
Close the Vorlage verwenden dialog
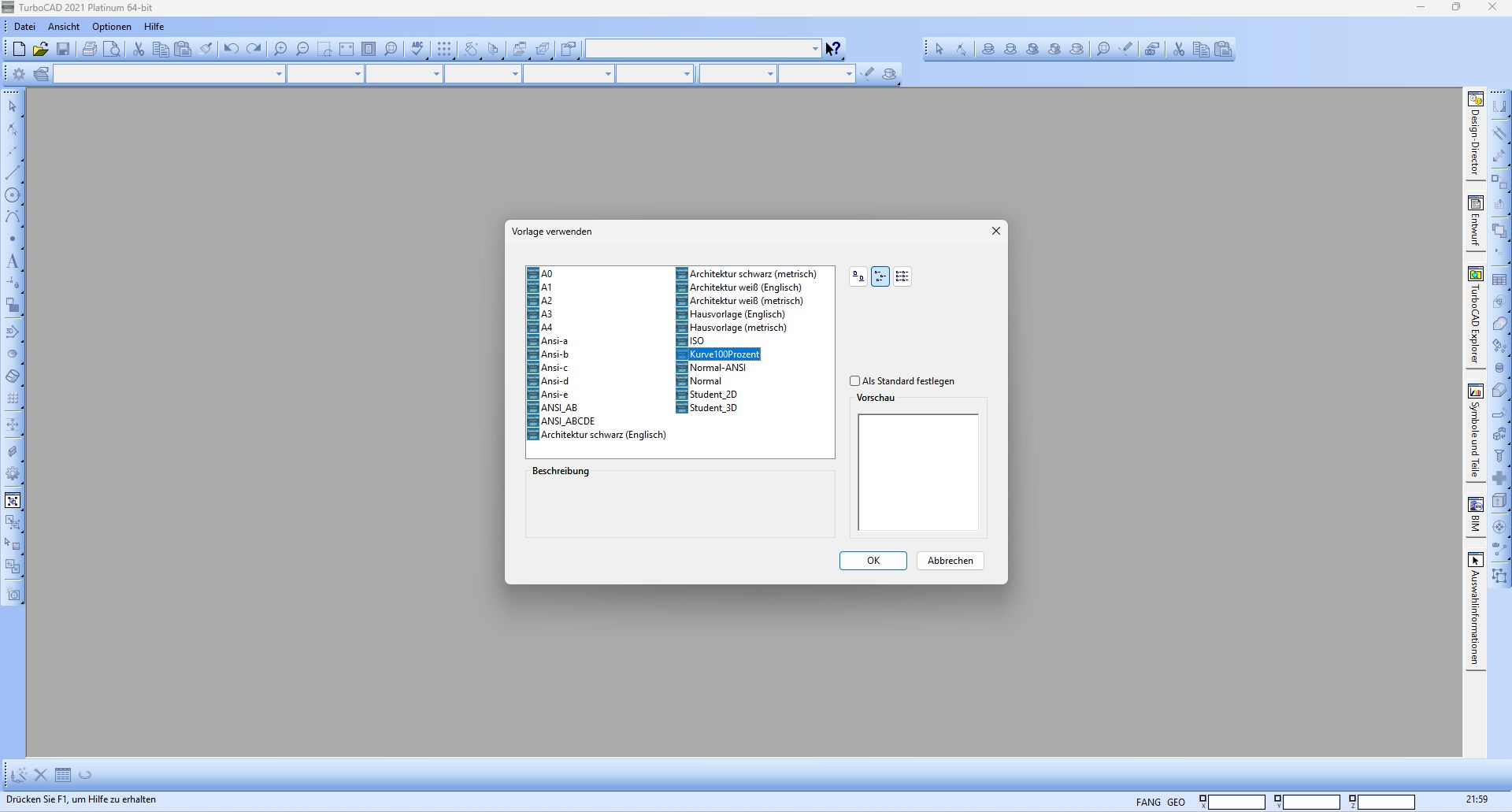(996, 231)
